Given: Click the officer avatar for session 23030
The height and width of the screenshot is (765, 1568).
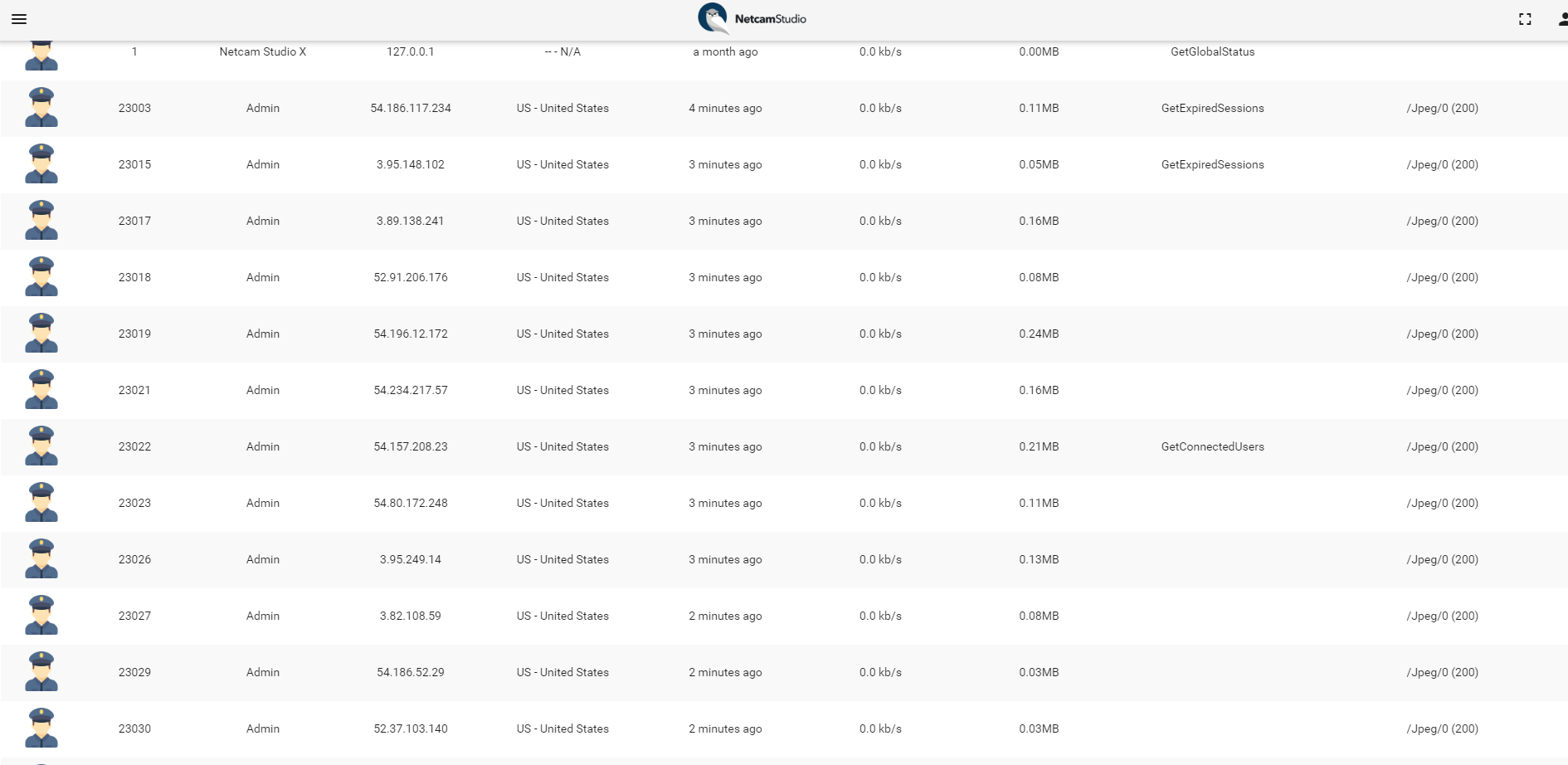Looking at the screenshot, I should coord(41,728).
